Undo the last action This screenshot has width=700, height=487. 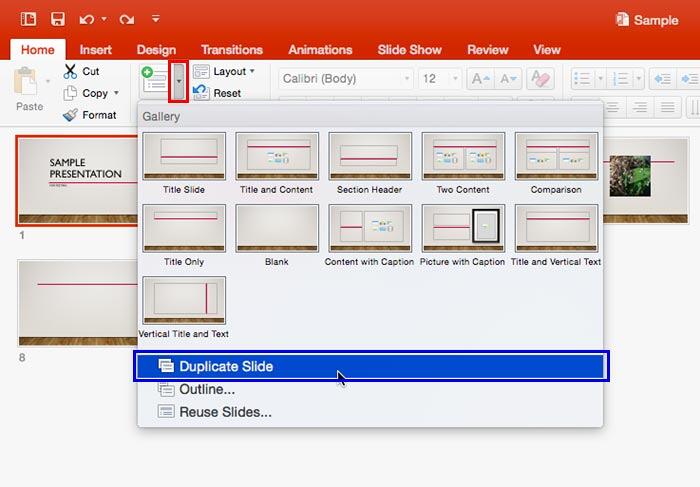click(x=87, y=20)
